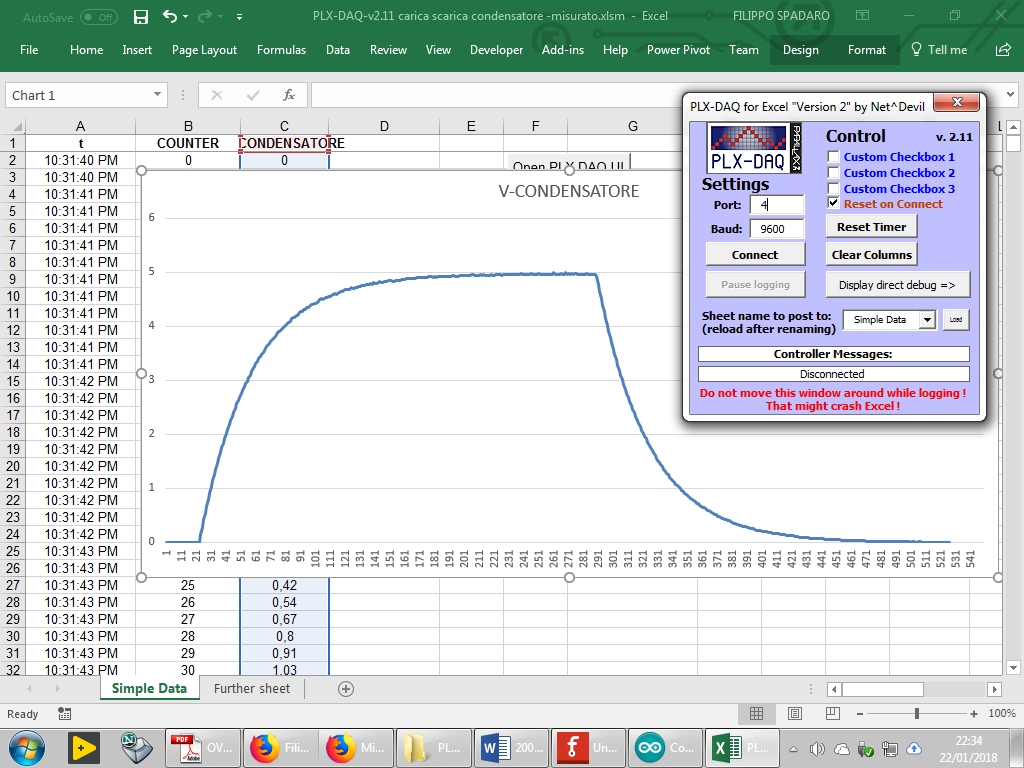1024x768 pixels.
Task: Click the small Load button
Action: [955, 320]
